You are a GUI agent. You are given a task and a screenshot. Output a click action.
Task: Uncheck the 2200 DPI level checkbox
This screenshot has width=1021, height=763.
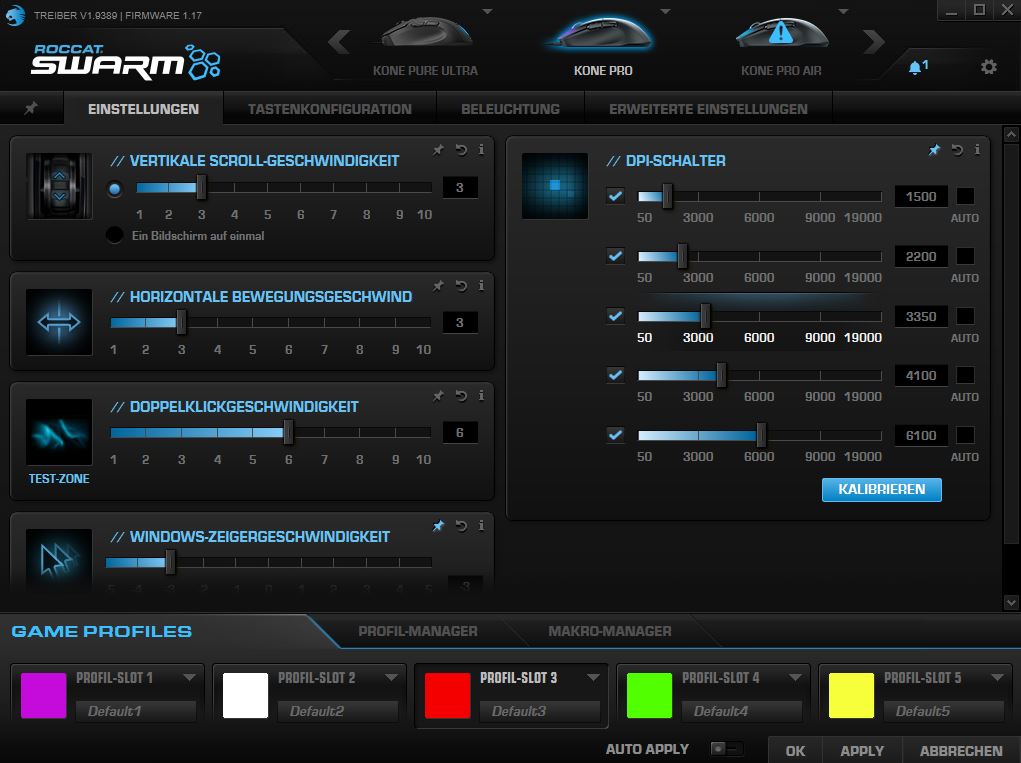(615, 255)
